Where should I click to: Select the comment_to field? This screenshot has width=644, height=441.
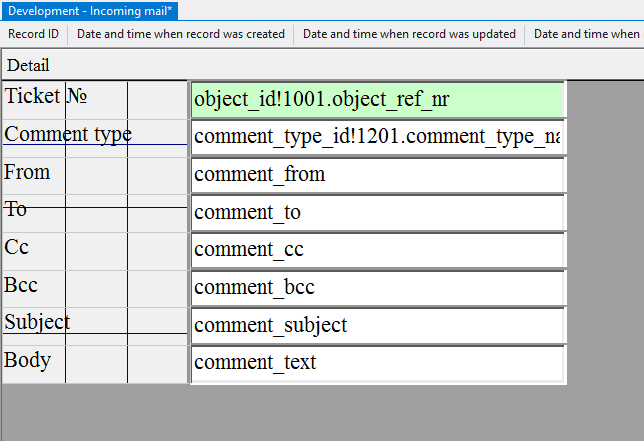[x=377, y=212]
